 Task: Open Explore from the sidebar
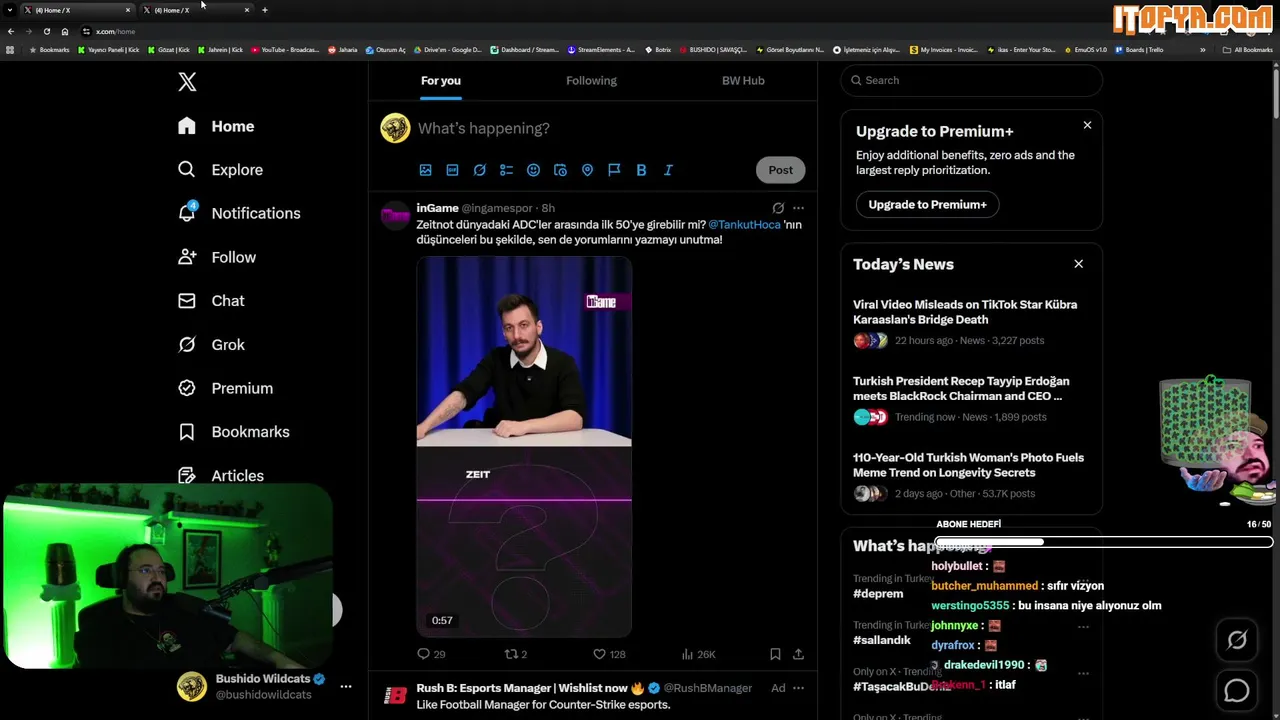click(x=220, y=170)
